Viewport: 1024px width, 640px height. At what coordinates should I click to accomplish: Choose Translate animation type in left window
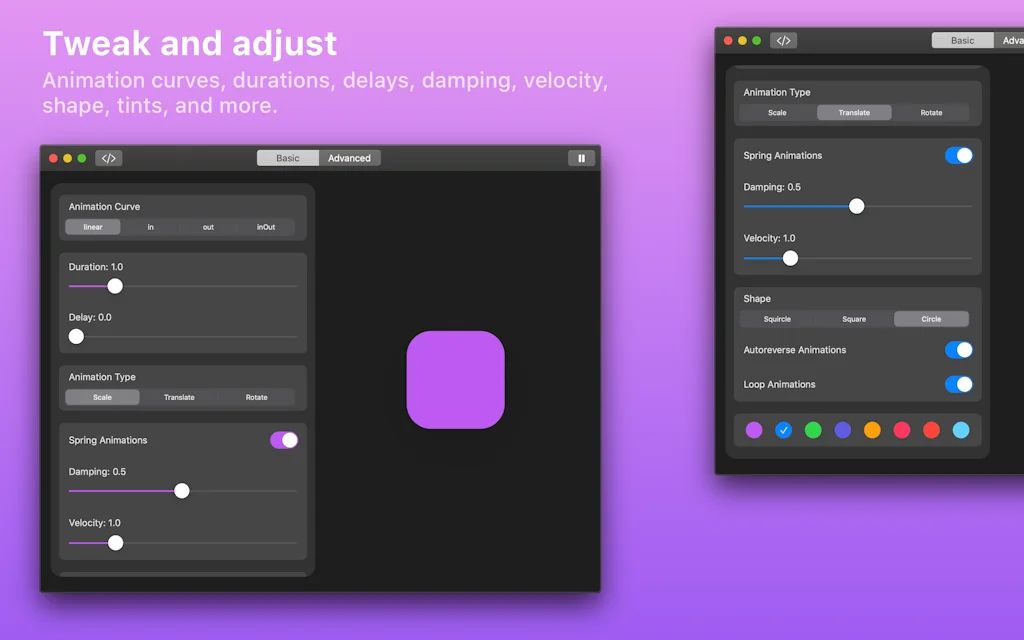(x=180, y=397)
